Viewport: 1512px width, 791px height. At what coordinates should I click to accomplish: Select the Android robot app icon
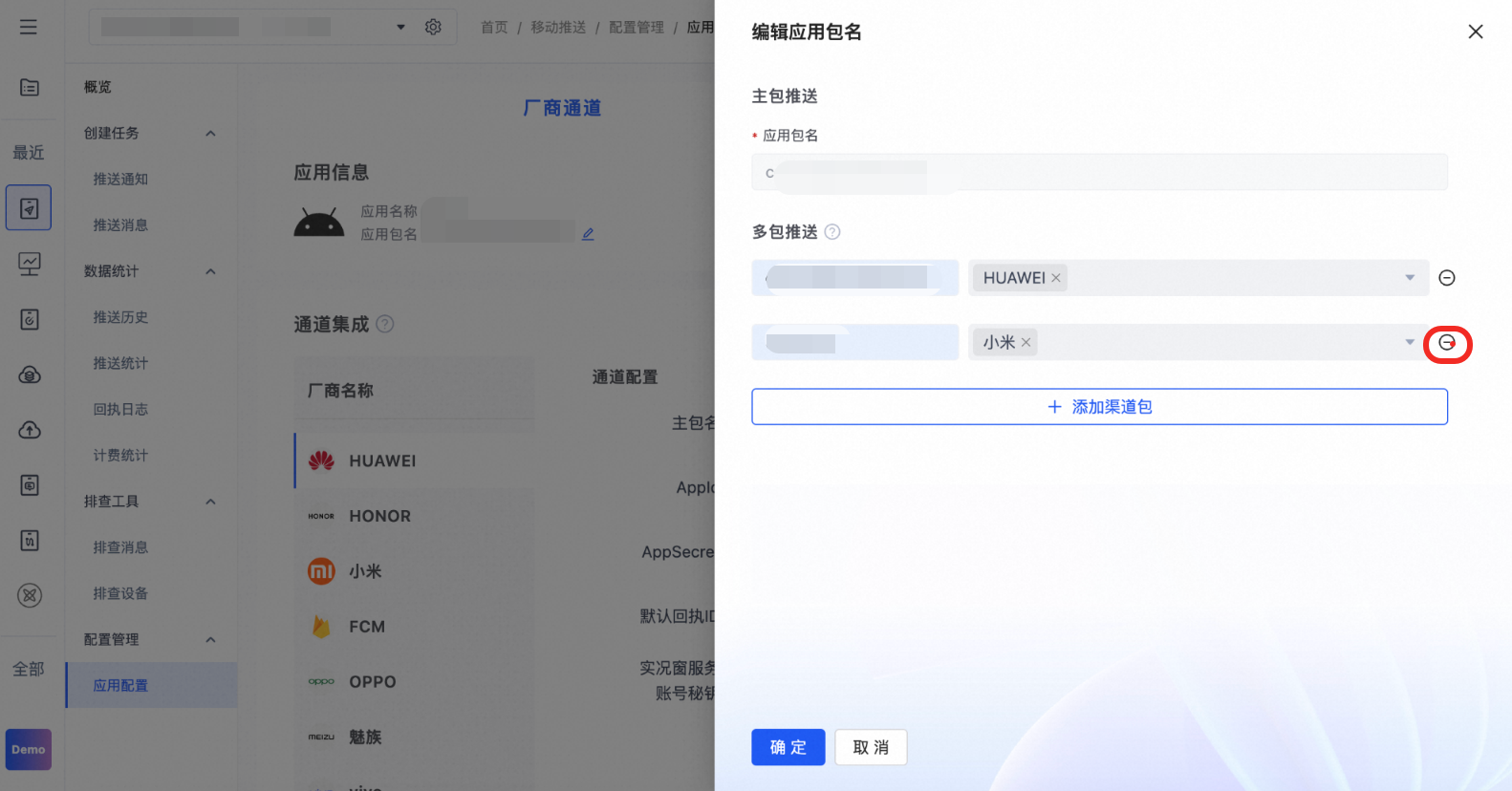coord(319,223)
